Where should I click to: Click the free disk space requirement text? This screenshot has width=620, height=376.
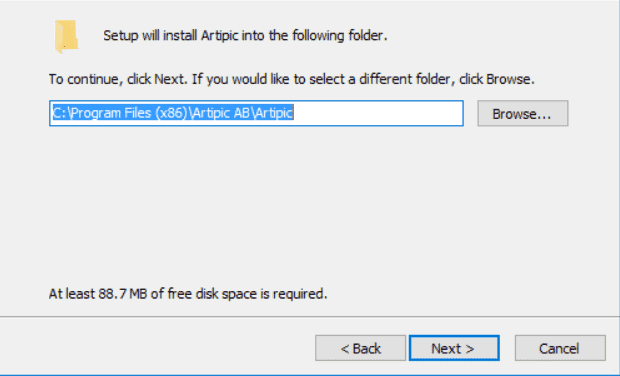click(x=188, y=294)
